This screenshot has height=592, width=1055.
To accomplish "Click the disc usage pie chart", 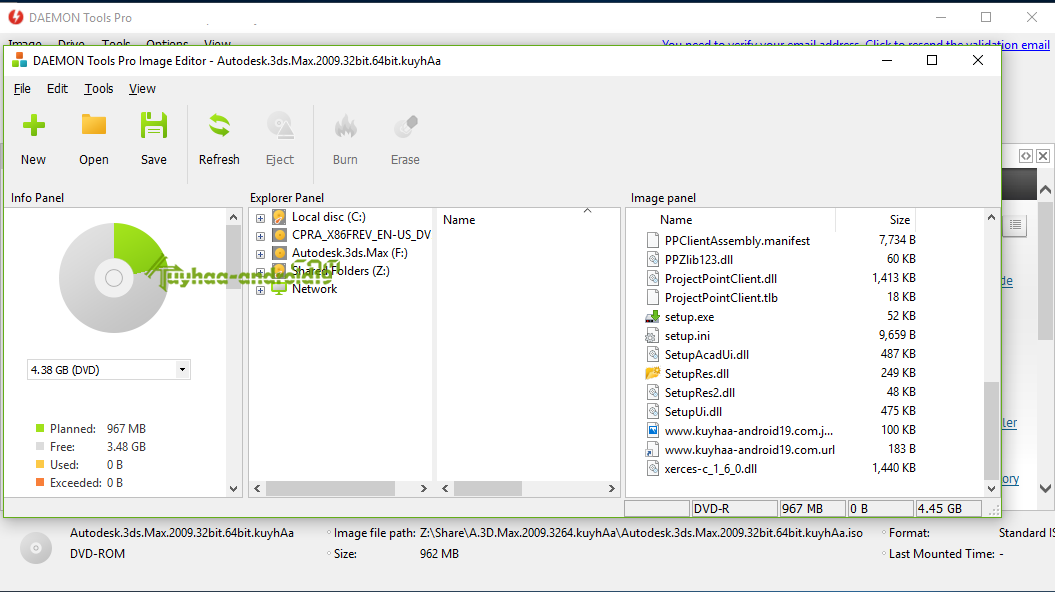I will 113,278.
